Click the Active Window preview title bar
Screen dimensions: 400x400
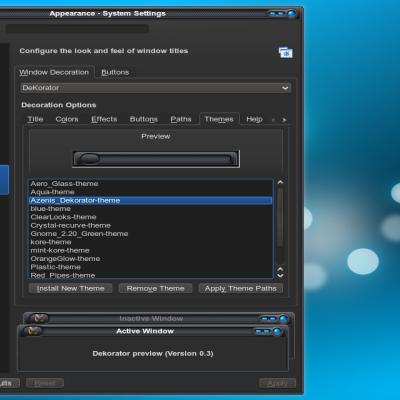153,331
